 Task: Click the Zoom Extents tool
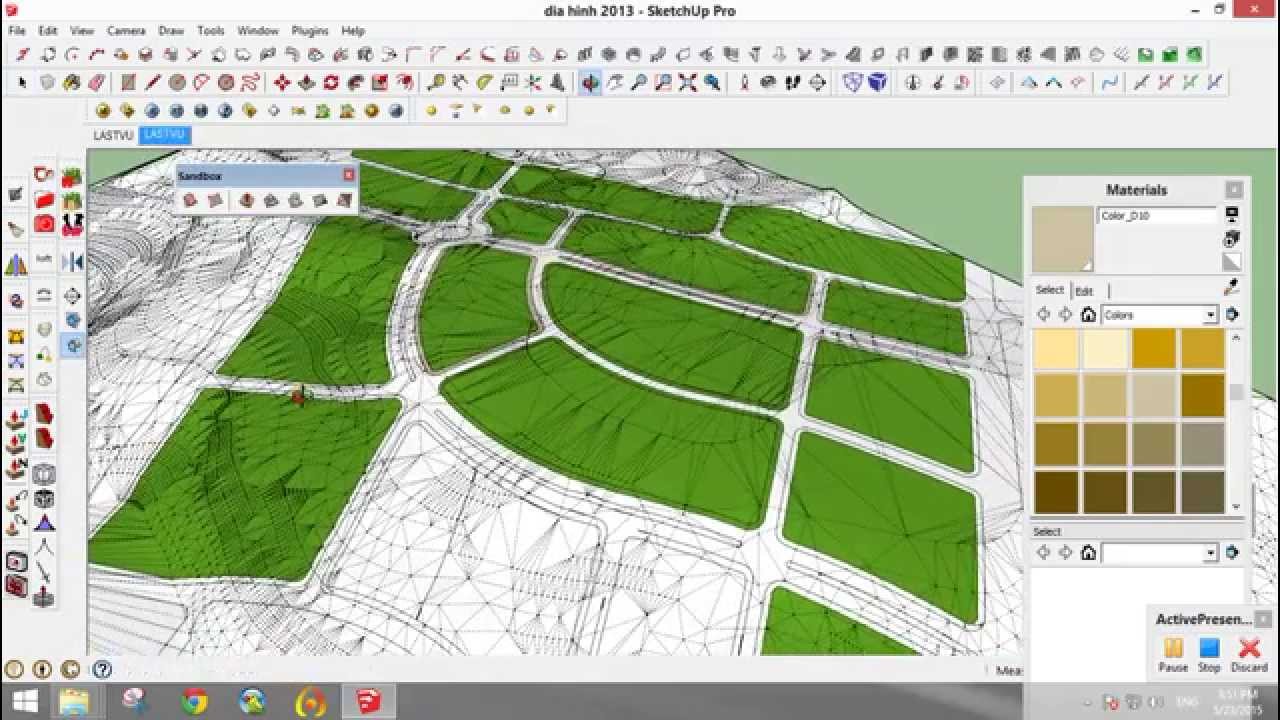click(687, 83)
